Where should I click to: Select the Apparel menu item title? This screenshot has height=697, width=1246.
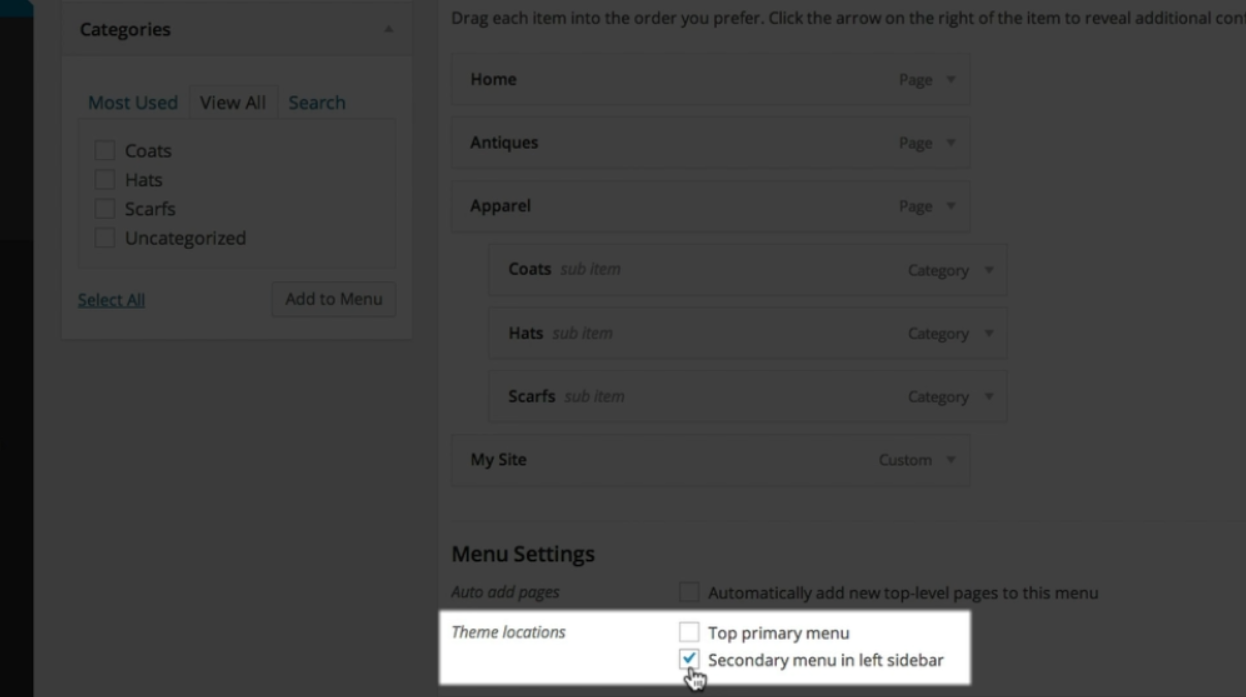(500, 206)
